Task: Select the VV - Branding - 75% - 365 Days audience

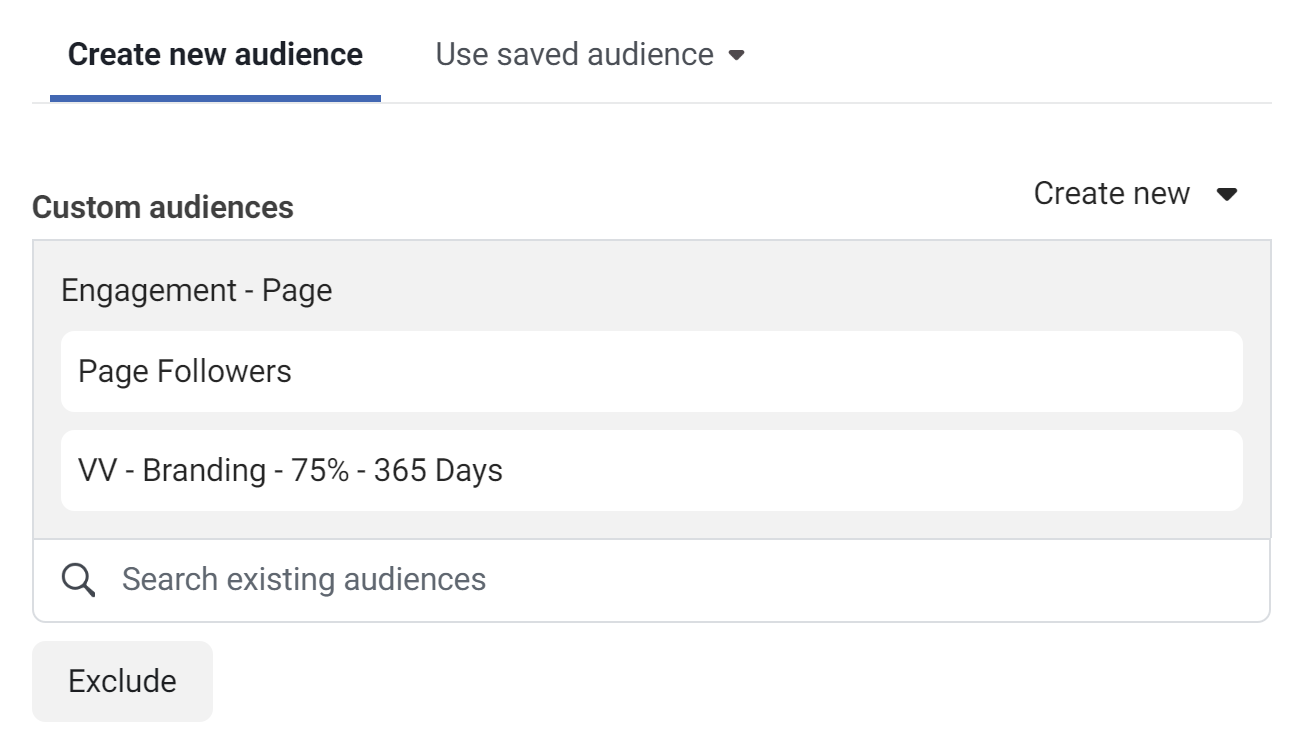Action: coord(651,471)
